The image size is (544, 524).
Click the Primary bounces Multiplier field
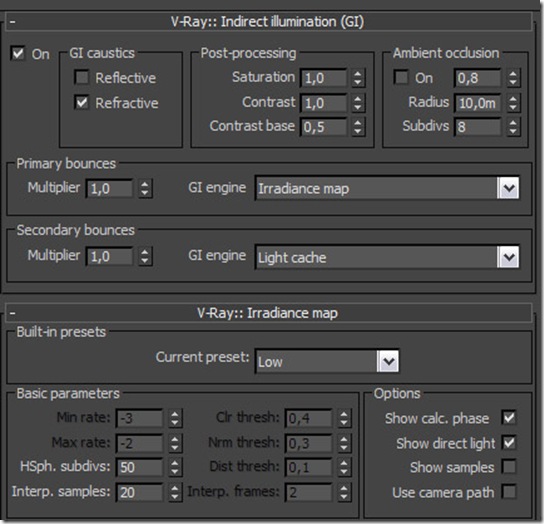pyautogui.click(x=109, y=188)
